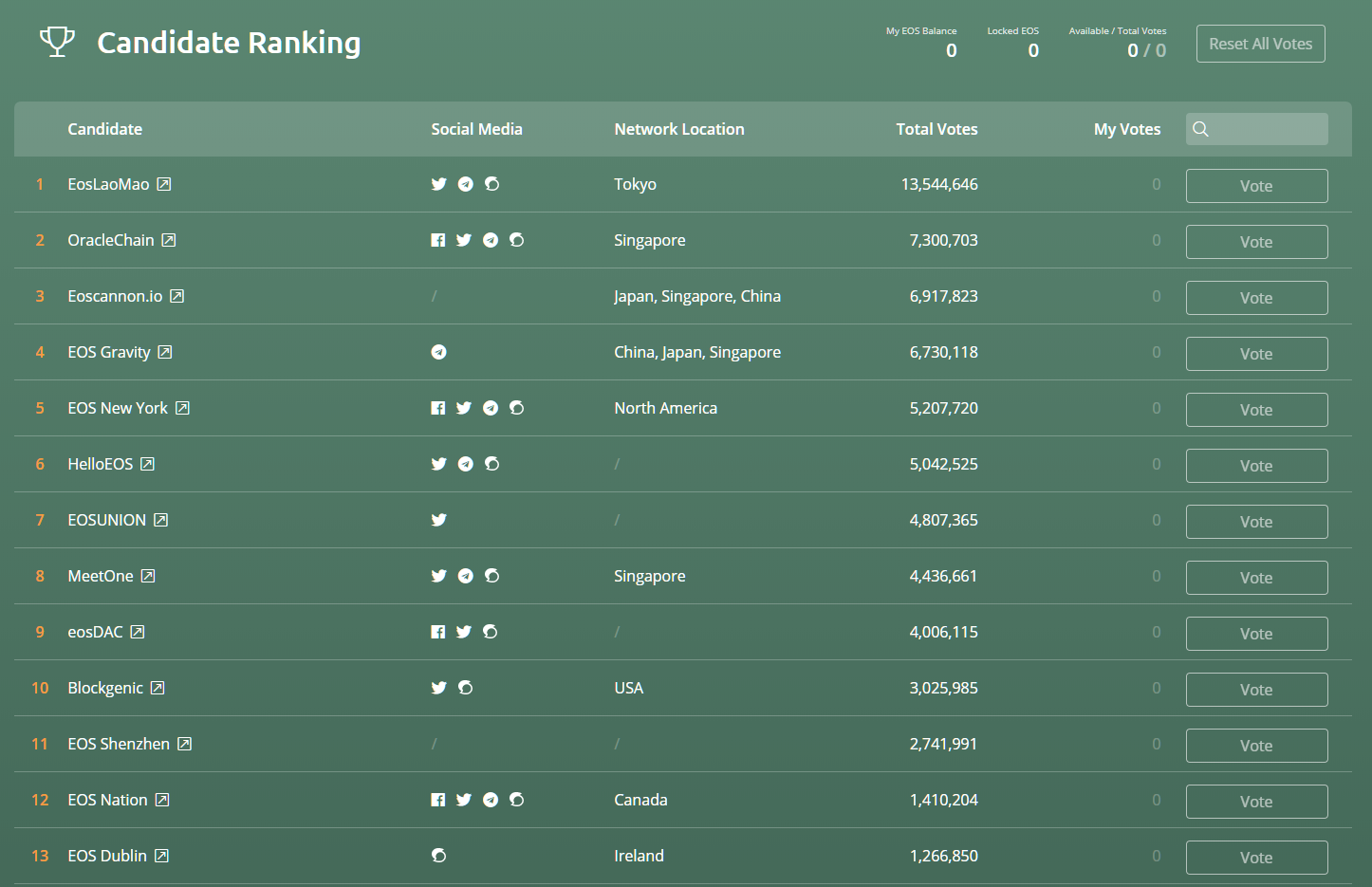Vote for Eoscannon.io
Screen dimensions: 1372x887
(x=1256, y=298)
